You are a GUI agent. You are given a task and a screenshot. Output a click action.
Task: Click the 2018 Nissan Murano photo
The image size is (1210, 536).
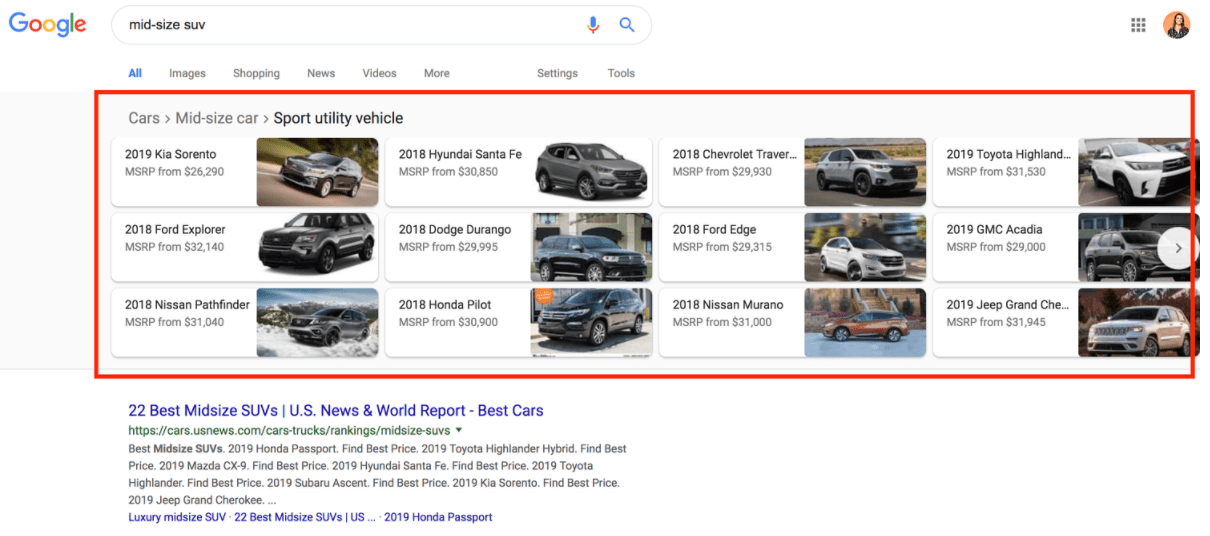[x=865, y=322]
